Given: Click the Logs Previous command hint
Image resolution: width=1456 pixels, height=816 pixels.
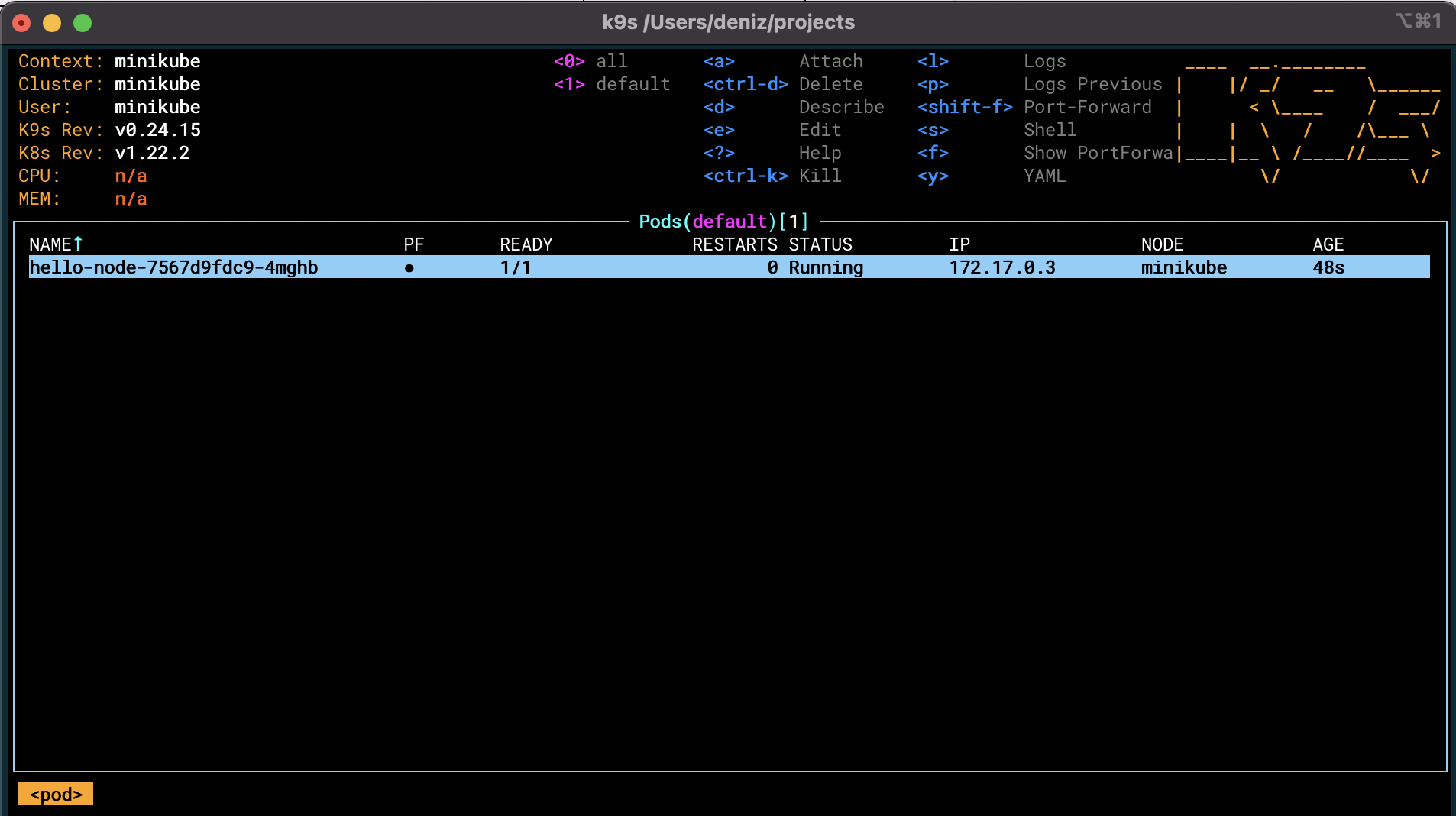Looking at the screenshot, I should coord(1092,84).
